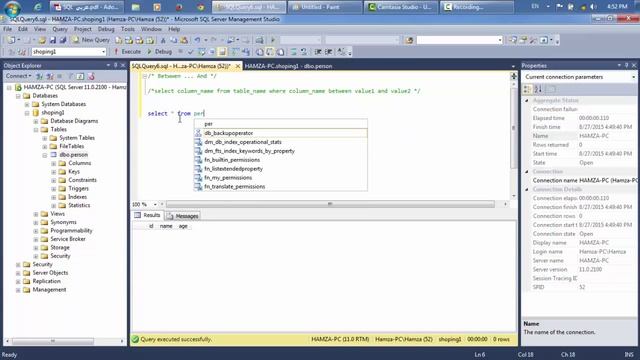Expand the Columns folder under dbo.person
Screen dimensions: 640x360
53,163
